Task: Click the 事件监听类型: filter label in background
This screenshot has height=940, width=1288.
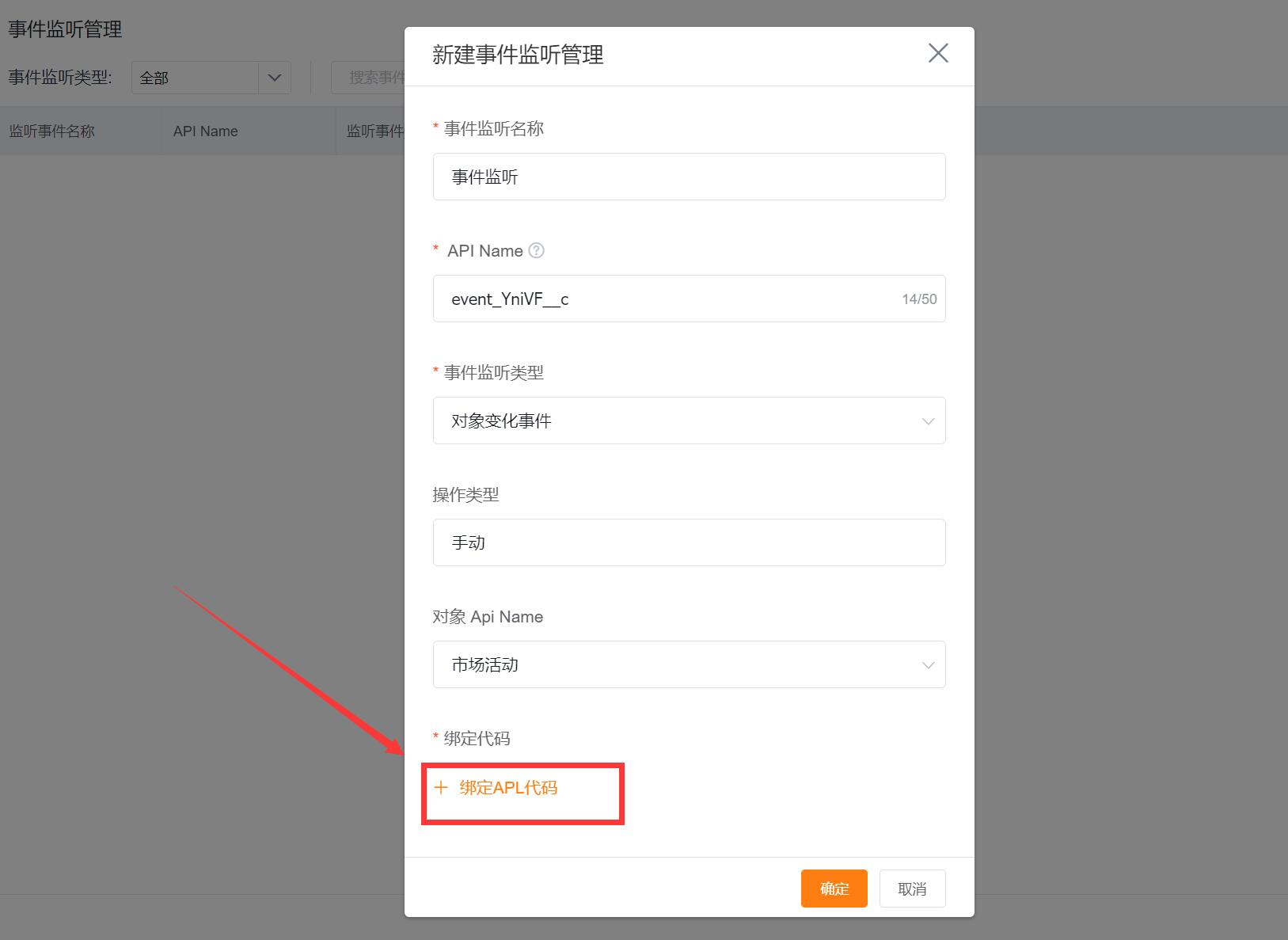Action: 60,78
